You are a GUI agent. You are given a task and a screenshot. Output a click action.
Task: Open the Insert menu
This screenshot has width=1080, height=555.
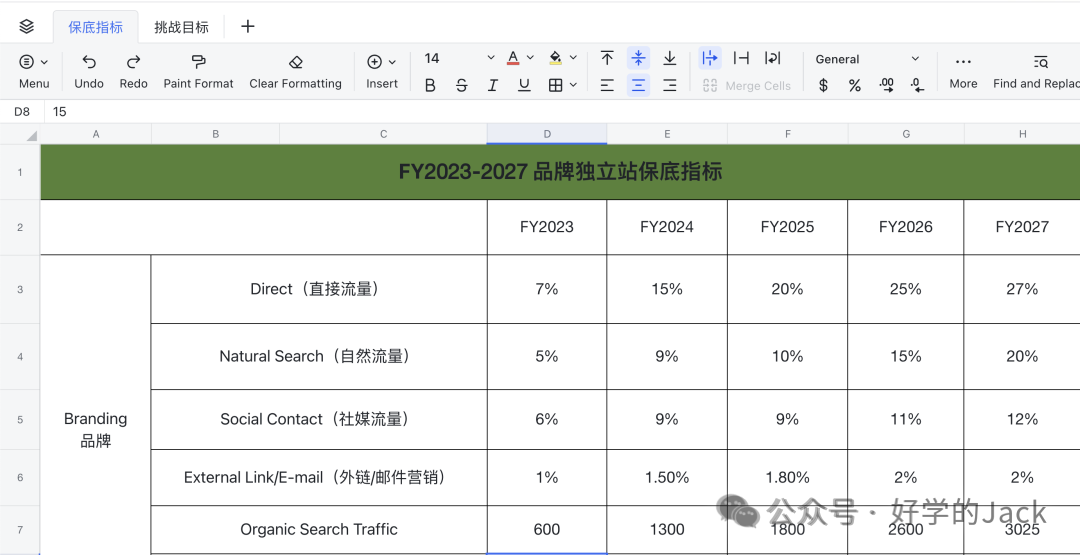click(x=382, y=71)
